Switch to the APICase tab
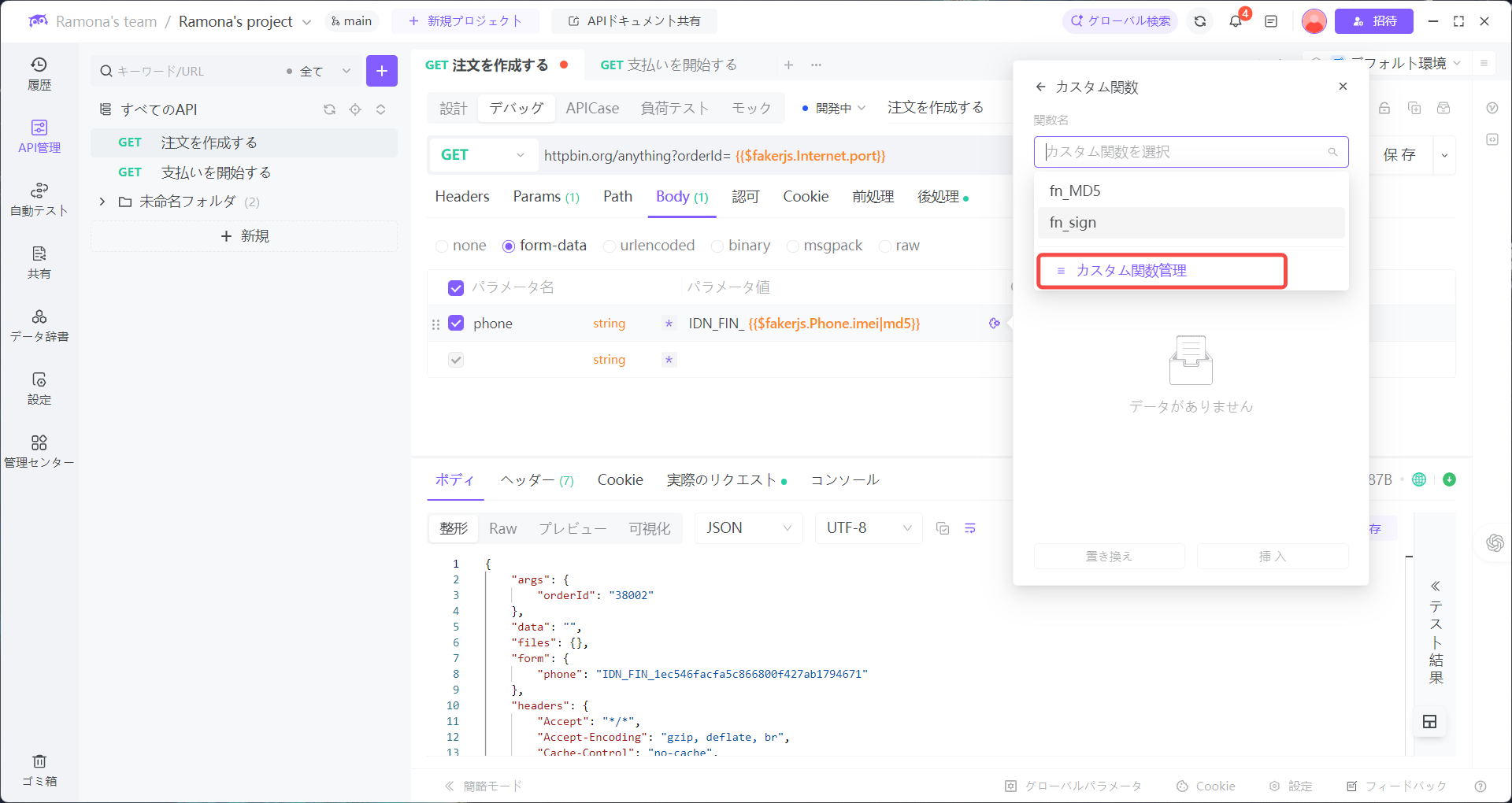This screenshot has height=803, width=1512. 592,108
